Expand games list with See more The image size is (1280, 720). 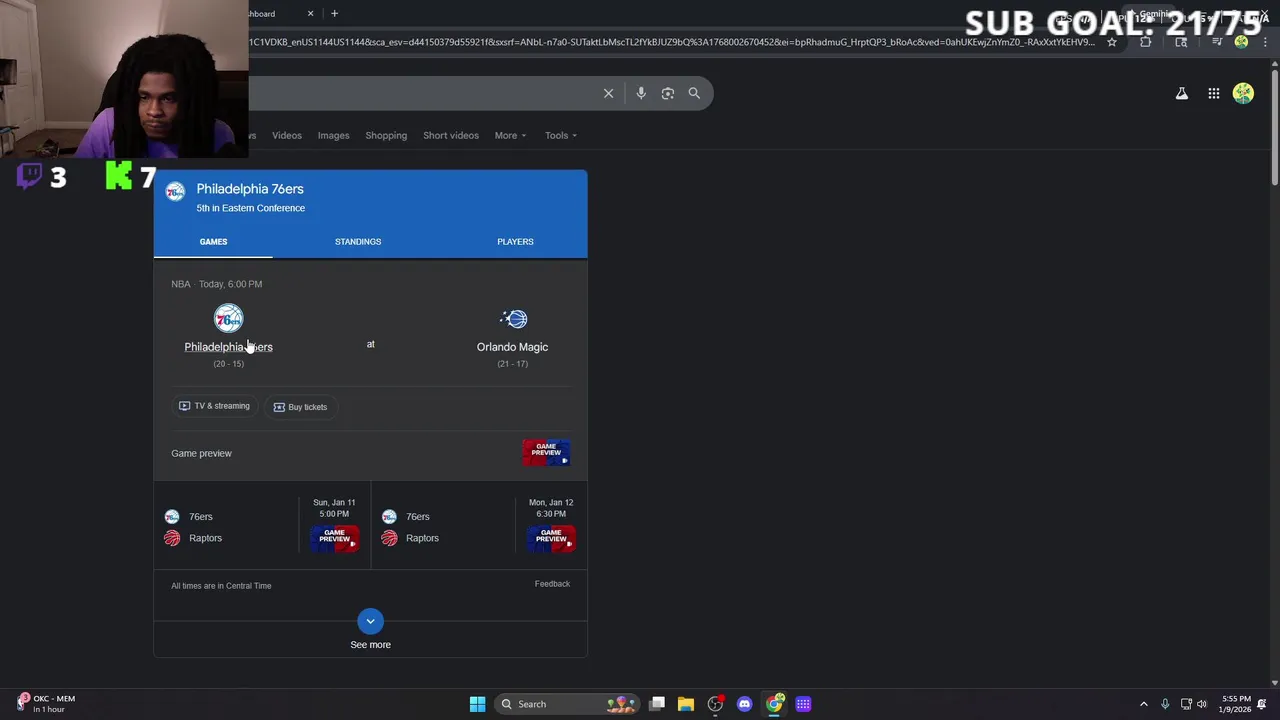[370, 630]
